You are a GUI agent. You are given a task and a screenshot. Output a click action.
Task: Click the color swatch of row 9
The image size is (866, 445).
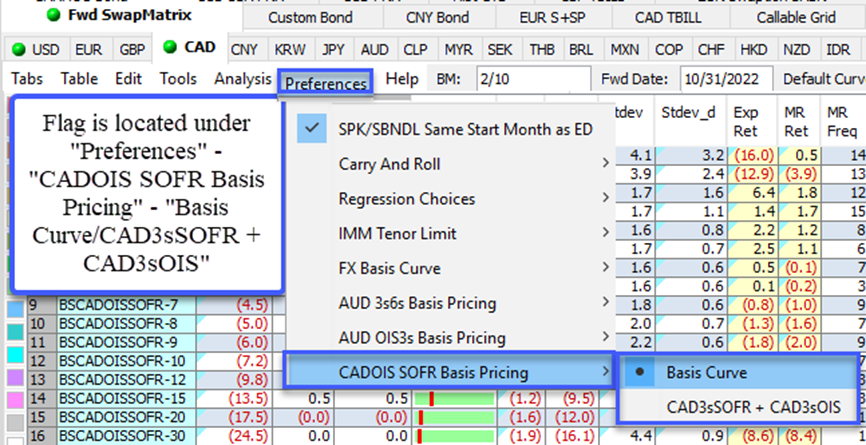pos(15,308)
